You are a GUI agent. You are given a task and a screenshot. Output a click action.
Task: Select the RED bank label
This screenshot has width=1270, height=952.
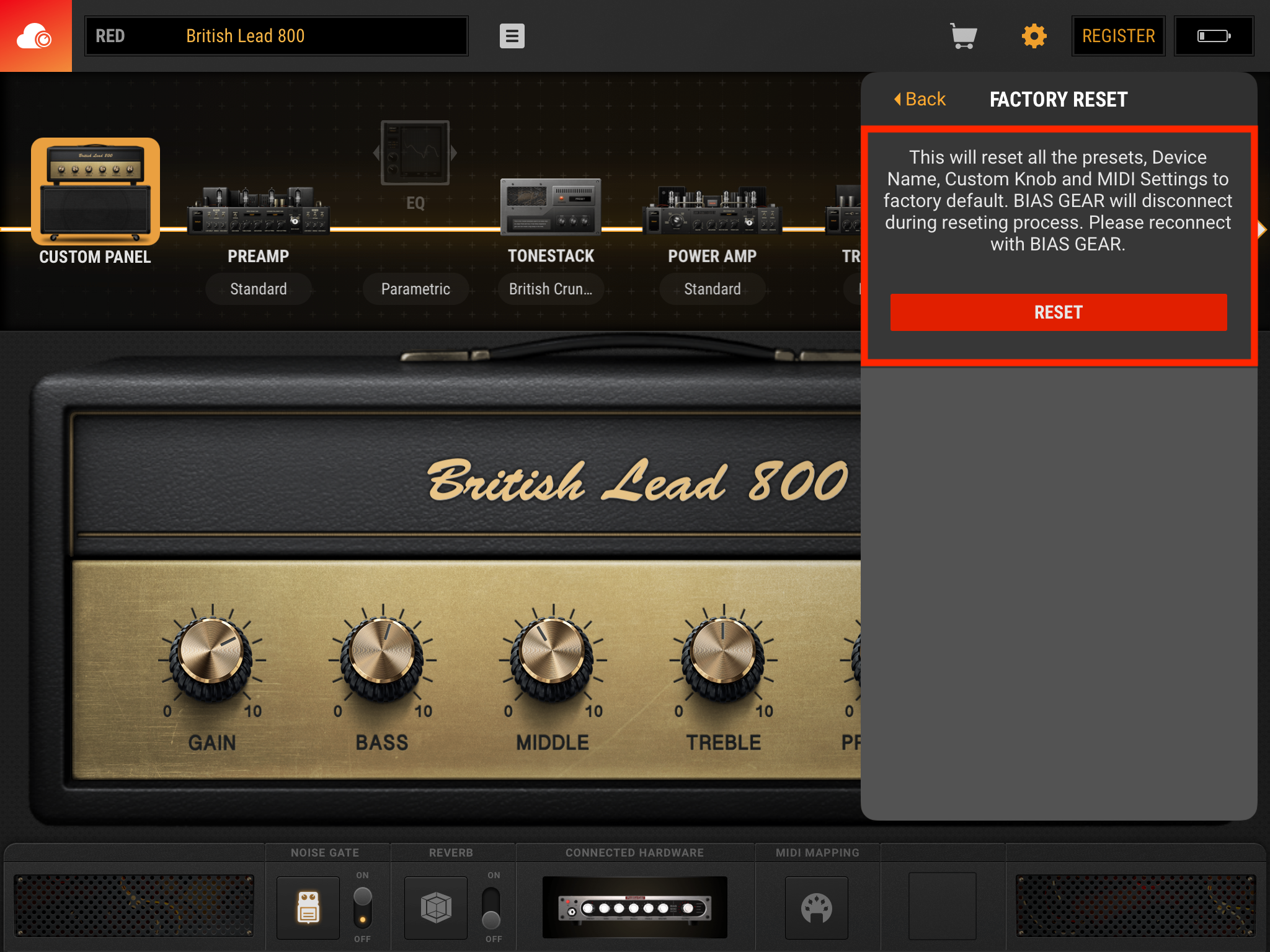pyautogui.click(x=110, y=36)
